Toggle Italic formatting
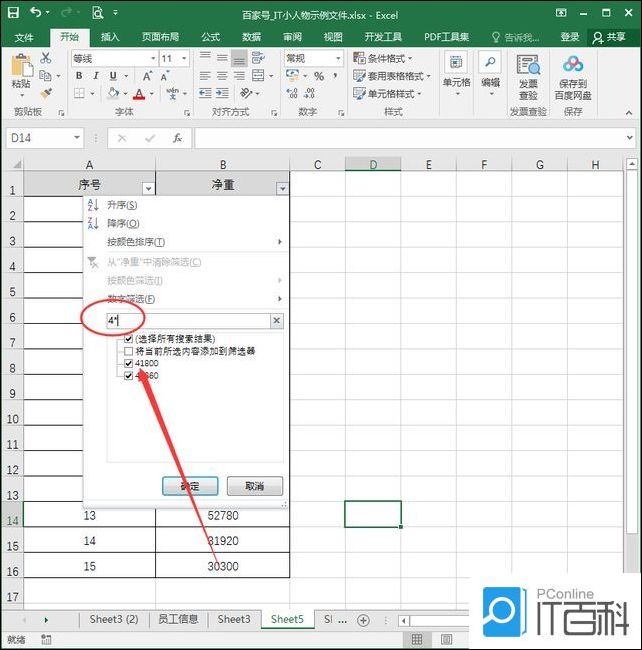 [96, 76]
